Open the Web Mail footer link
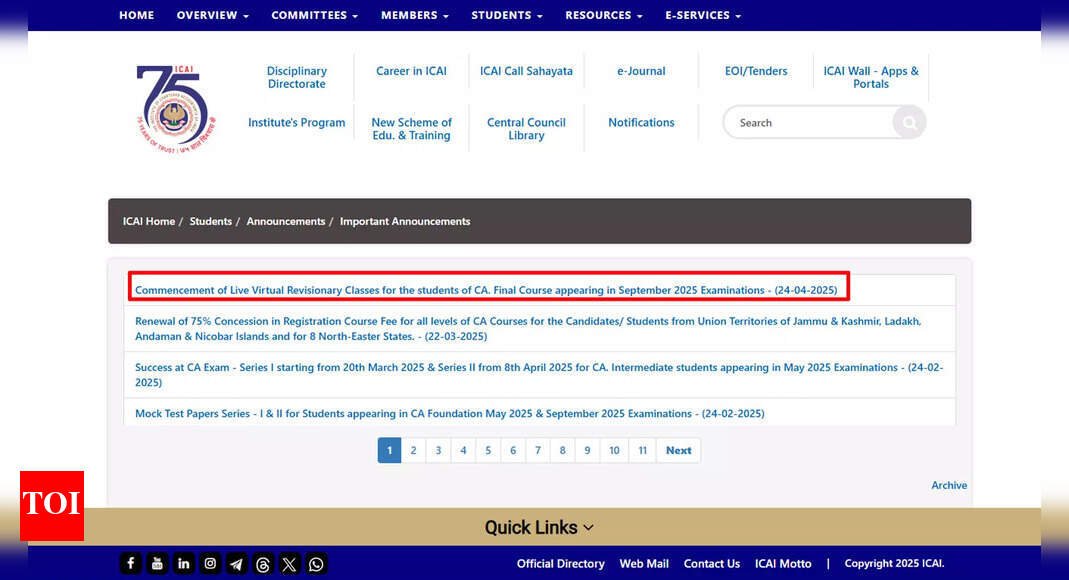Viewport: 1069px width, 580px height. tap(644, 564)
